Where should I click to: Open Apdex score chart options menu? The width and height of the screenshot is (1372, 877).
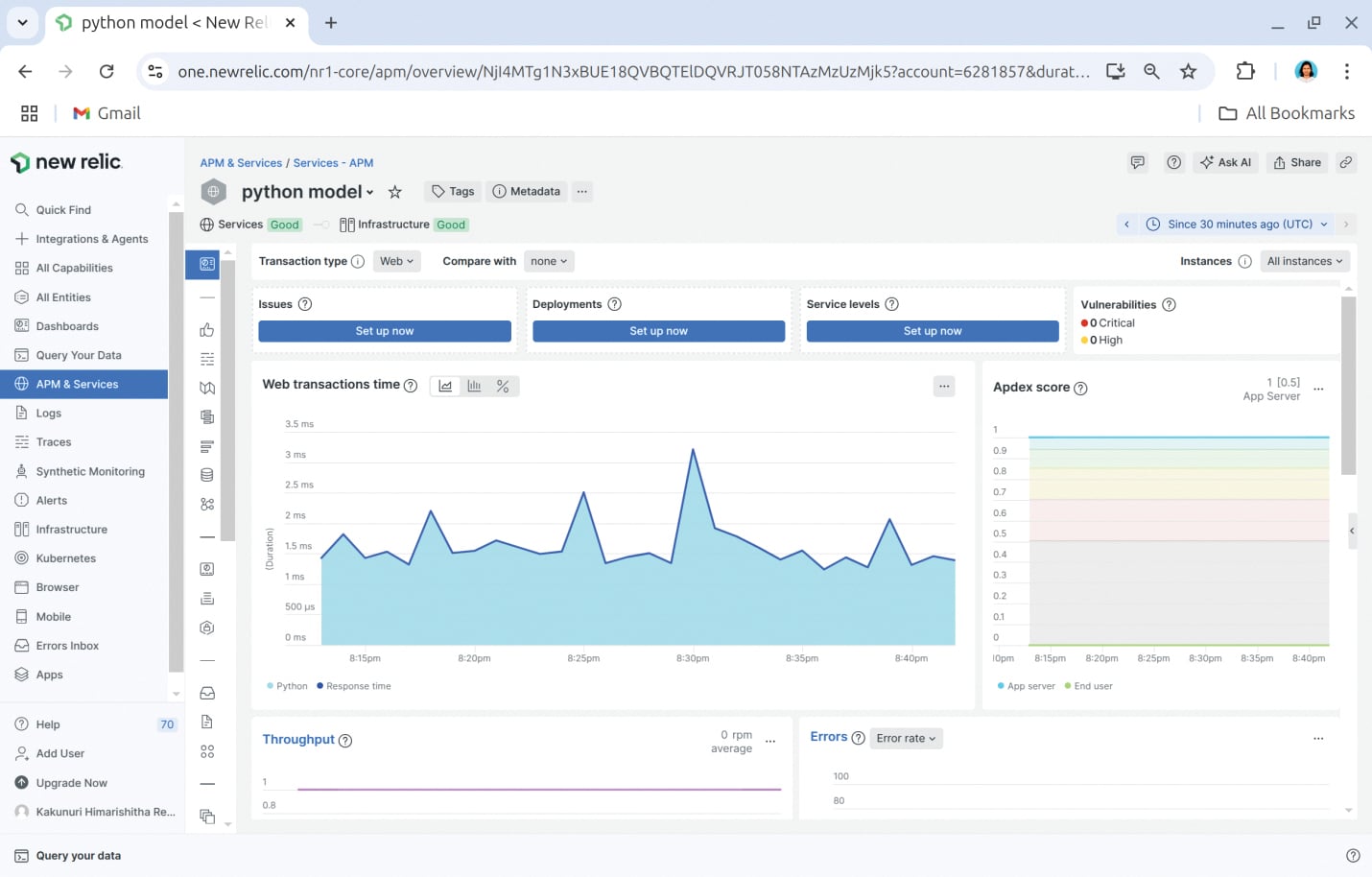point(1318,390)
